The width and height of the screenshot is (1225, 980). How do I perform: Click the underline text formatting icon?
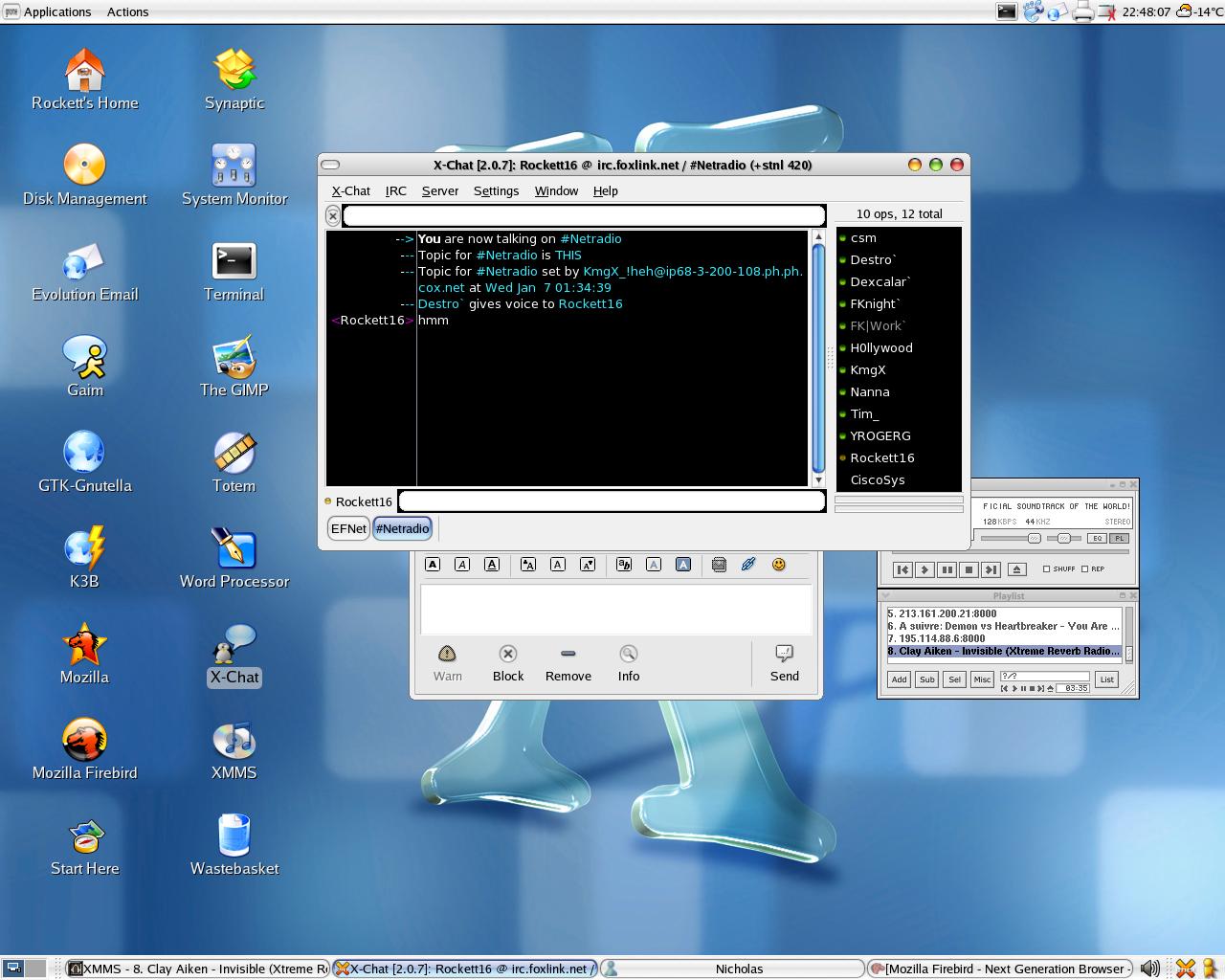(x=492, y=565)
